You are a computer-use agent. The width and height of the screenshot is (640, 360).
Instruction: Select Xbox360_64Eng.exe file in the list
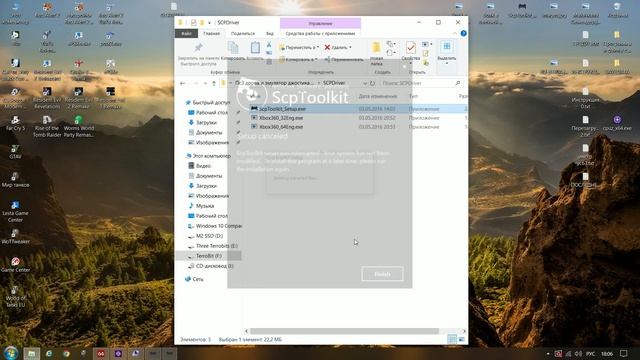281,127
